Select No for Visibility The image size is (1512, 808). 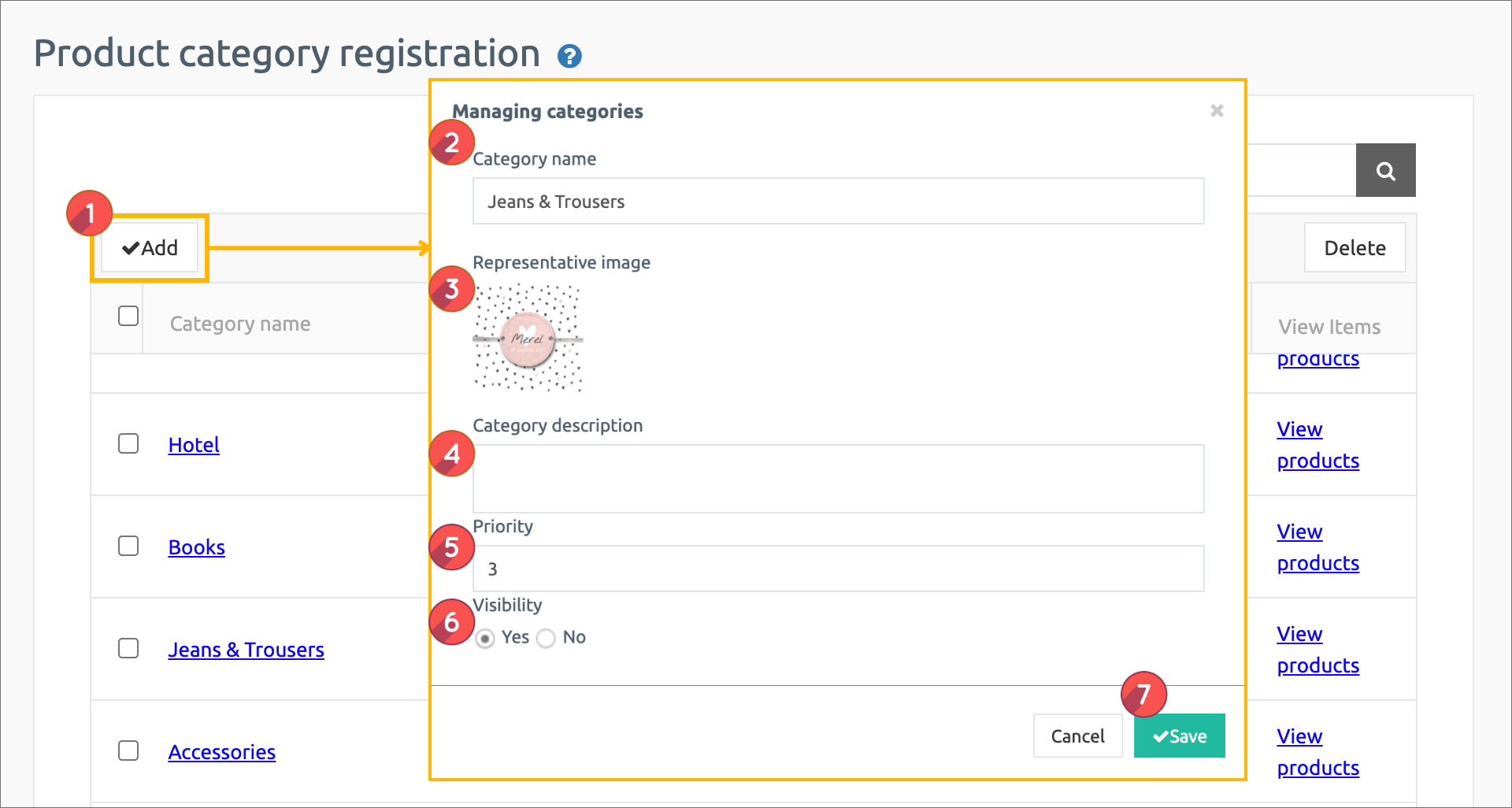546,638
